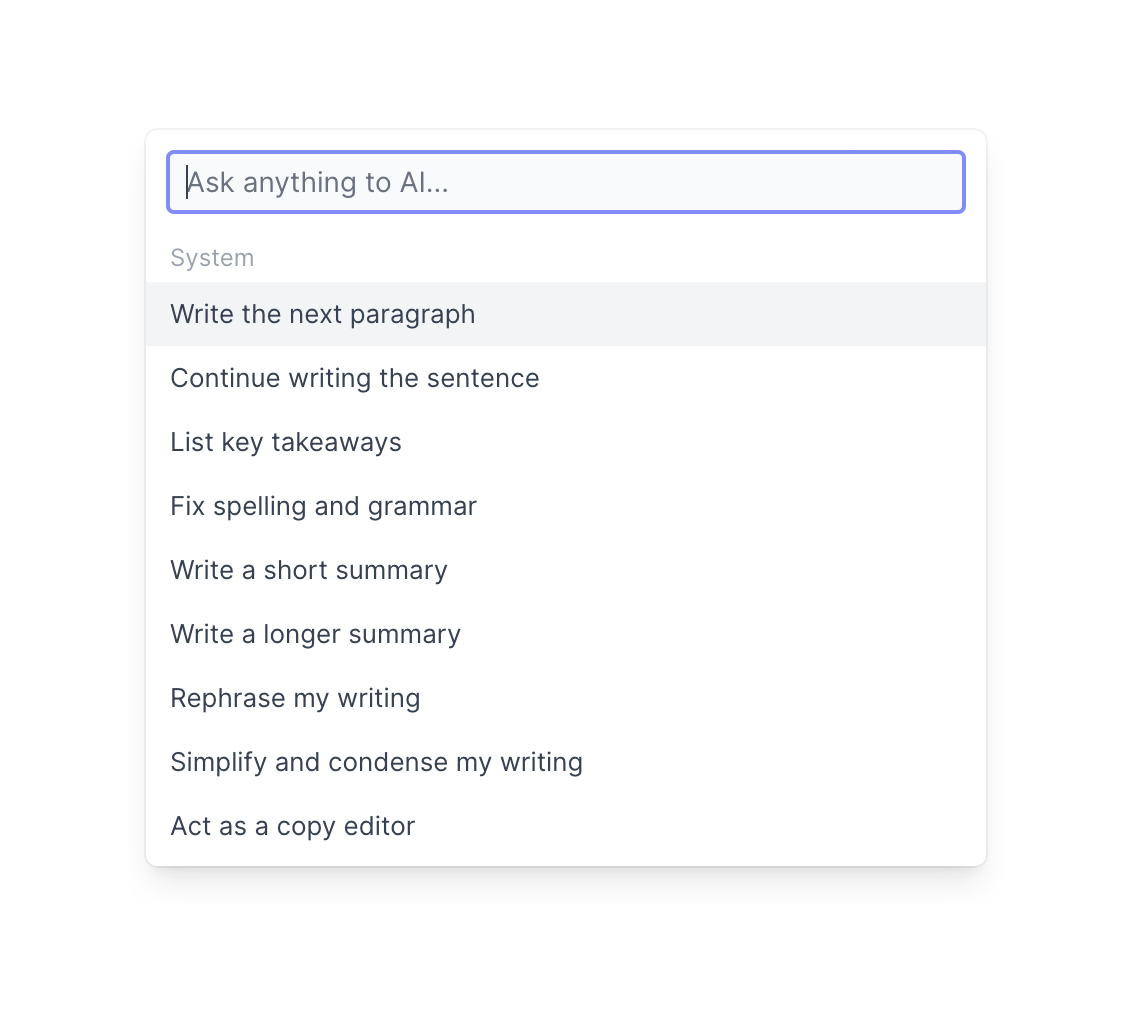The width and height of the screenshot is (1132, 1032).
Task: Click 'Write a longer summary'
Action: click(316, 634)
